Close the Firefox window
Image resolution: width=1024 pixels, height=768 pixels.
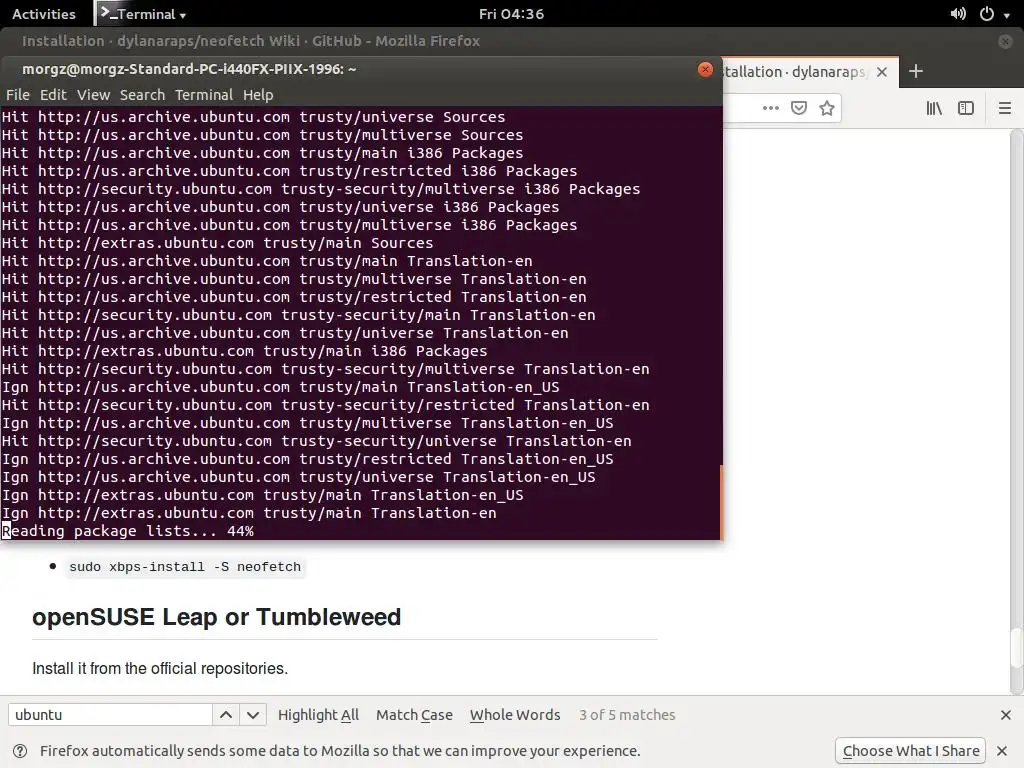(x=1006, y=41)
